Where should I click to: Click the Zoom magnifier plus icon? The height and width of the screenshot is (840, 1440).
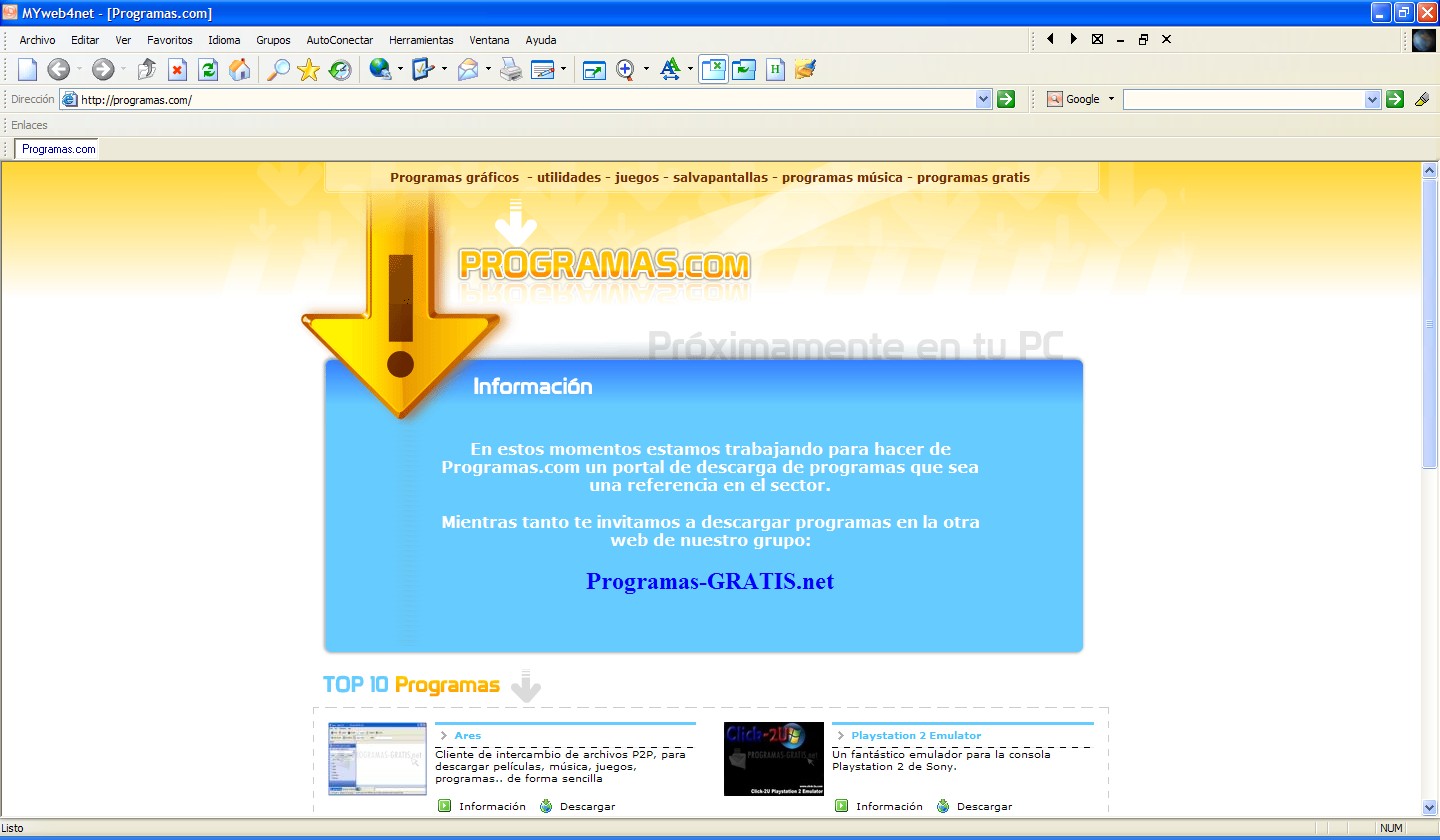tap(626, 70)
